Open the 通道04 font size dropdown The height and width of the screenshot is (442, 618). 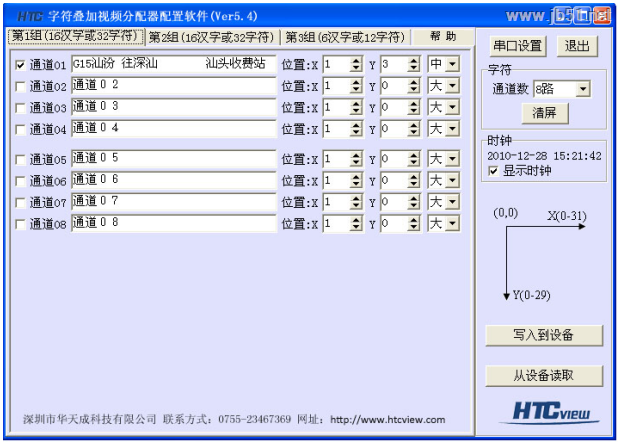coord(452,129)
